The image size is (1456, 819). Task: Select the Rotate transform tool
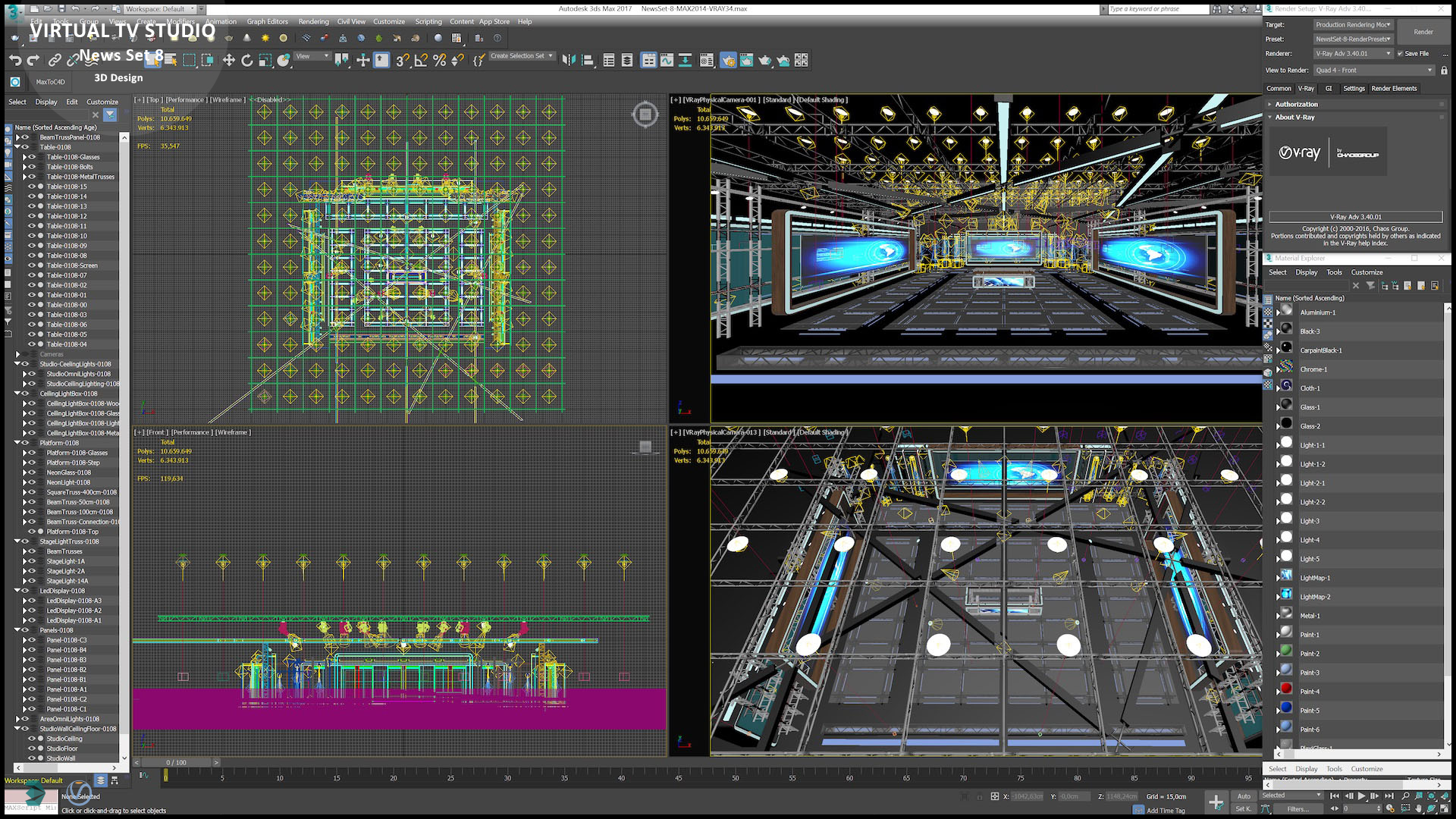(x=246, y=61)
